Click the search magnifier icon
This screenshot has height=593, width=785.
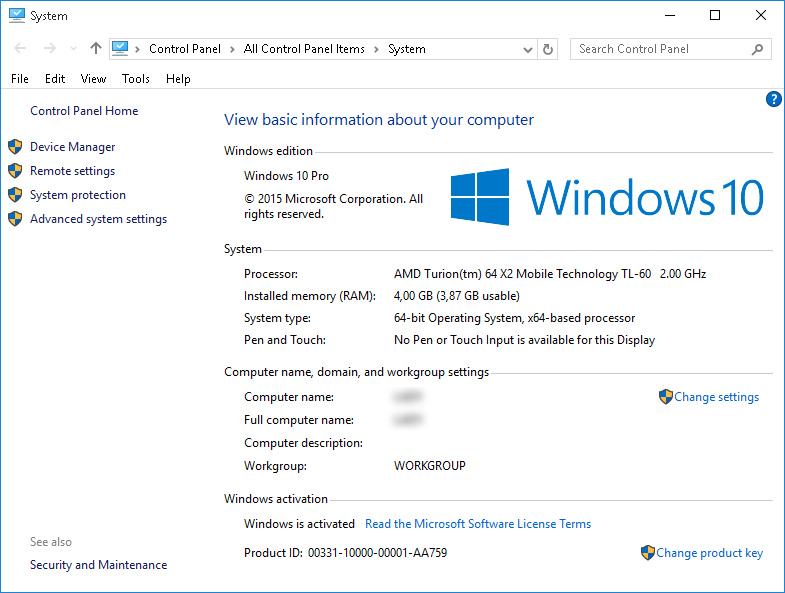point(757,49)
